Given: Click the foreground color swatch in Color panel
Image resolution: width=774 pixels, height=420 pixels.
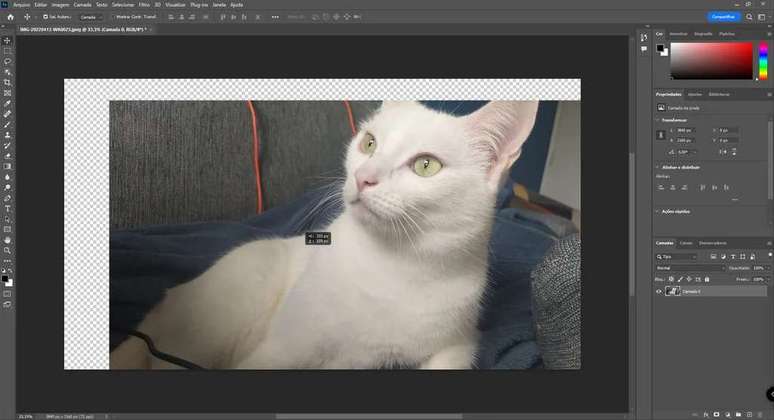Looking at the screenshot, I should [x=660, y=48].
